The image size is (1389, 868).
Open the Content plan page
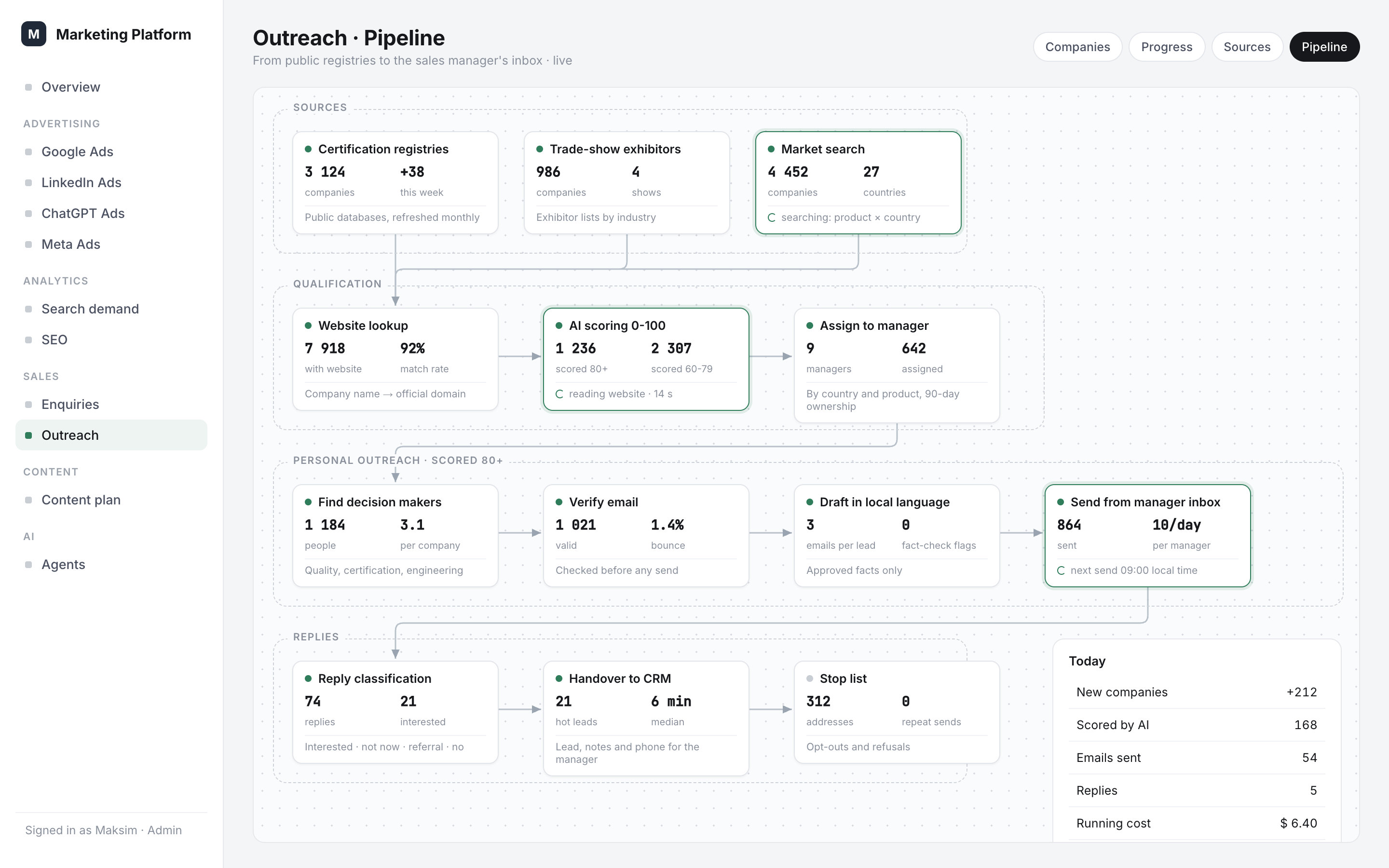pyautogui.click(x=111, y=500)
